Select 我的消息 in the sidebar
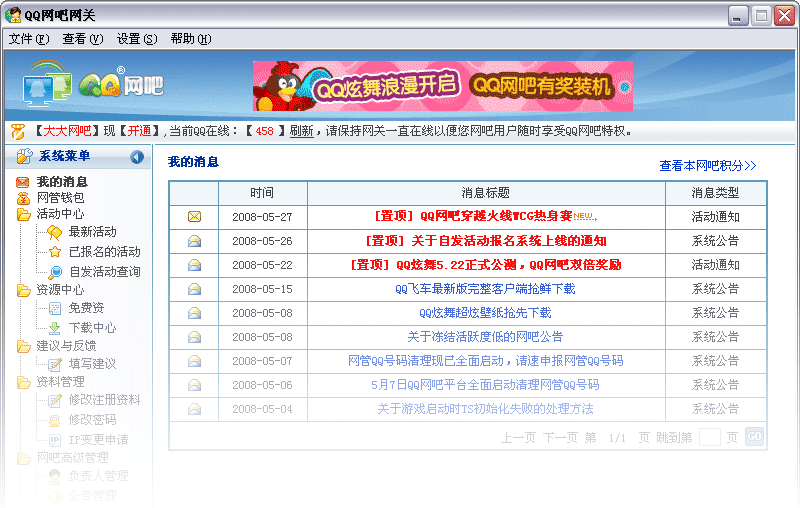This screenshot has width=800, height=508. click(62, 182)
